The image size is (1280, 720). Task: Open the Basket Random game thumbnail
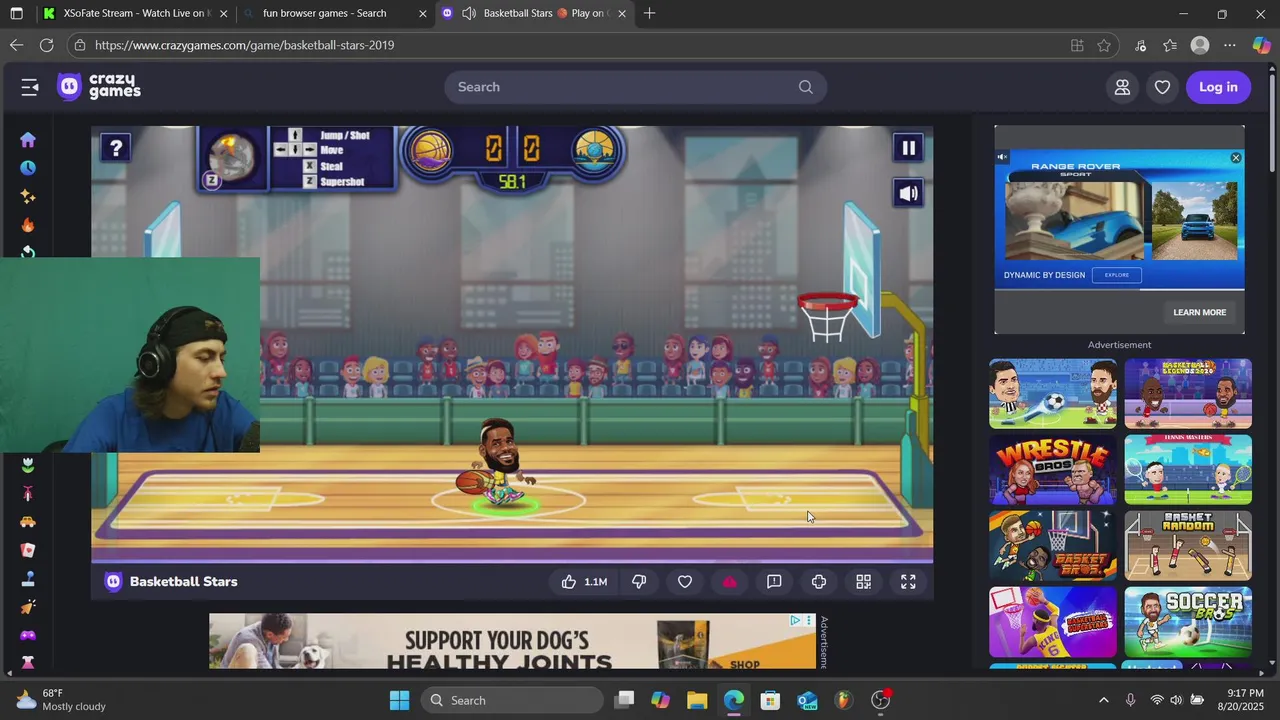click(1188, 546)
